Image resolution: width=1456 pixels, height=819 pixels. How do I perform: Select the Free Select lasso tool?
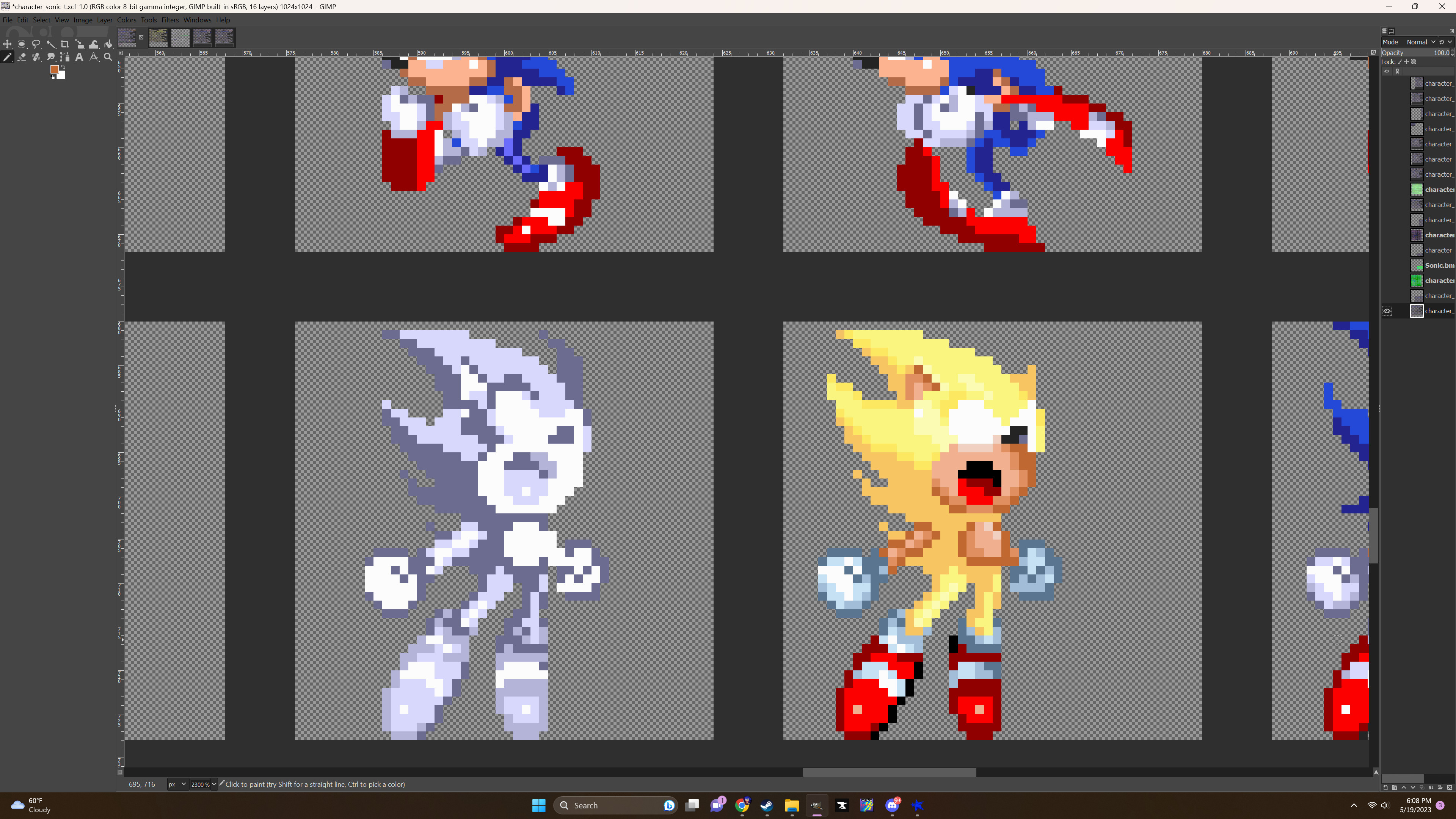tap(36, 44)
